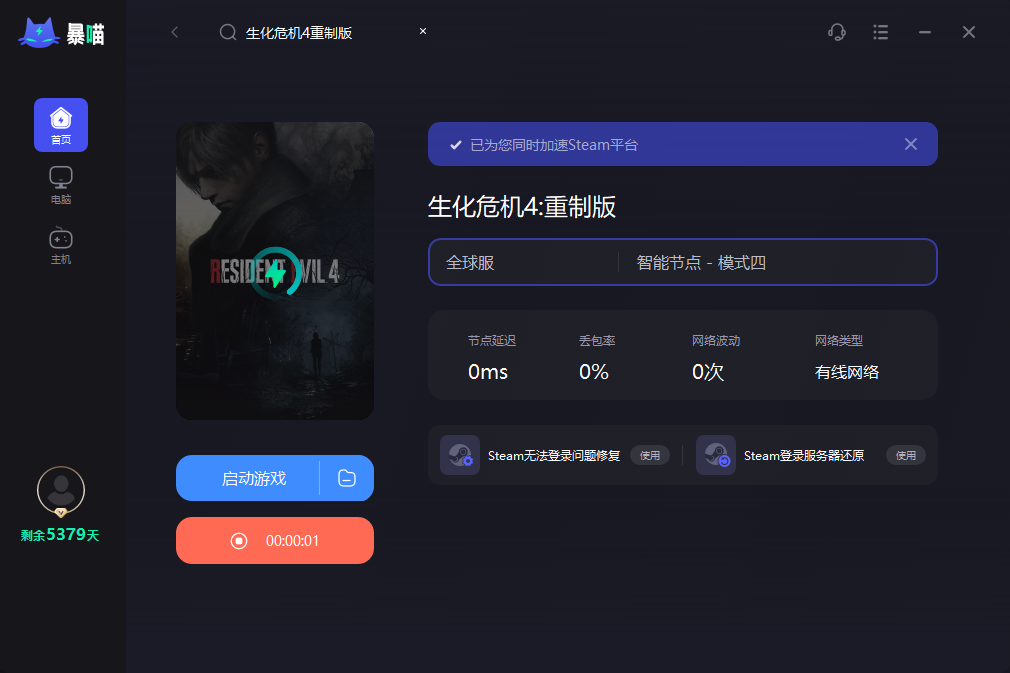The image size is (1010, 673).
Task: Click the search magnifier icon
Action: pyautogui.click(x=228, y=32)
